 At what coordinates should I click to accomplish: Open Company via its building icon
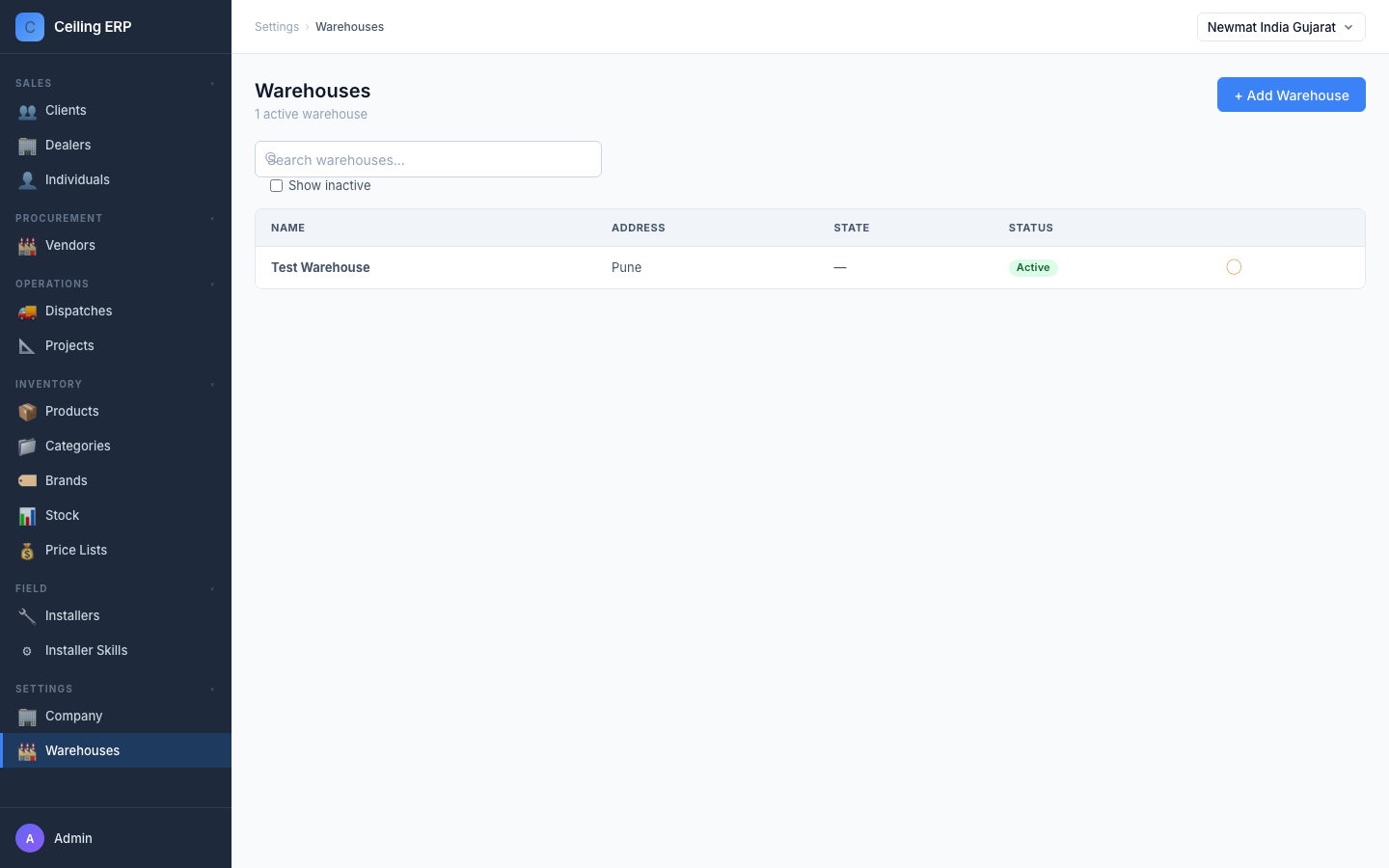click(x=27, y=717)
